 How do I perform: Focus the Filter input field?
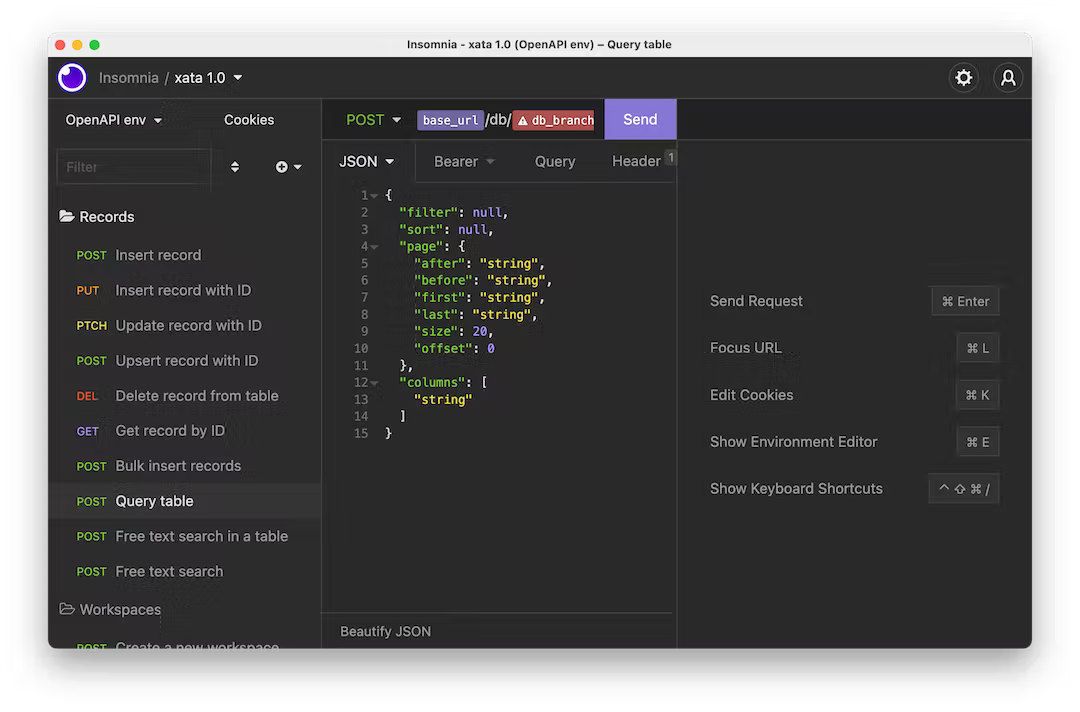134,167
